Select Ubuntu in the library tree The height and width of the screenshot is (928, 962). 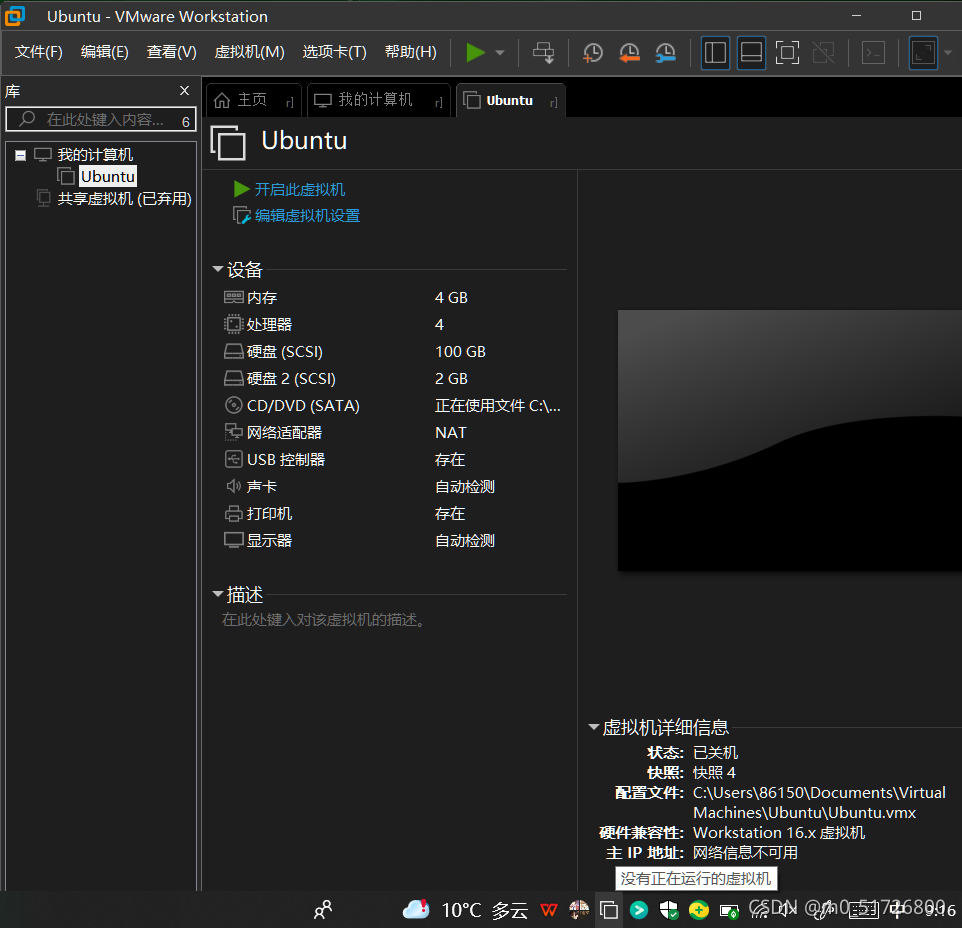tap(108, 177)
